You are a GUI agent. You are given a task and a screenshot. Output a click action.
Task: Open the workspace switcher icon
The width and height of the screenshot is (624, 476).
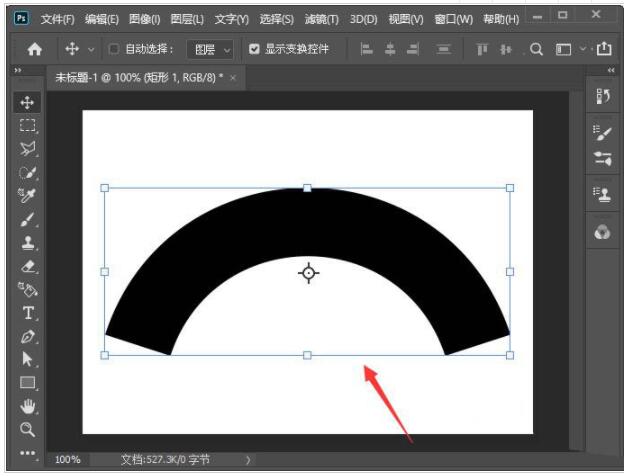[564, 49]
